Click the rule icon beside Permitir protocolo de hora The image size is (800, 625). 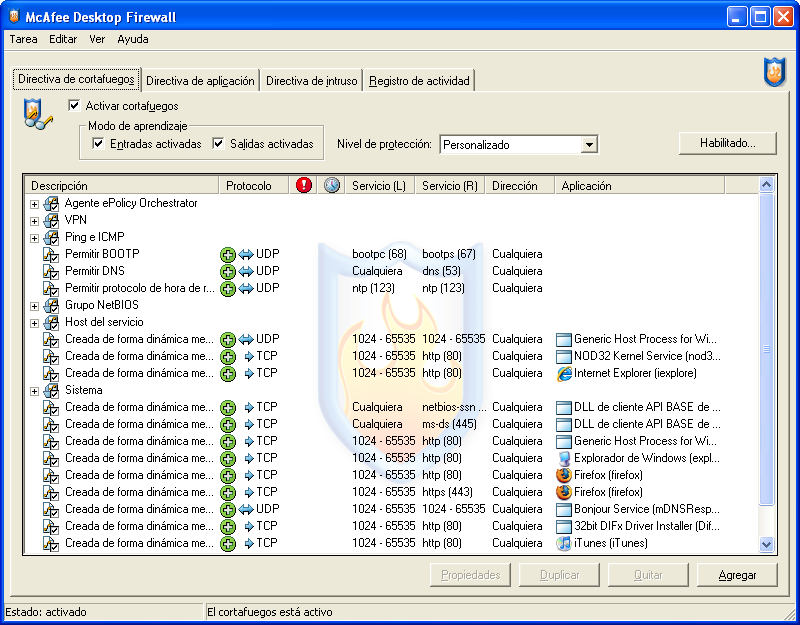pyautogui.click(x=51, y=288)
